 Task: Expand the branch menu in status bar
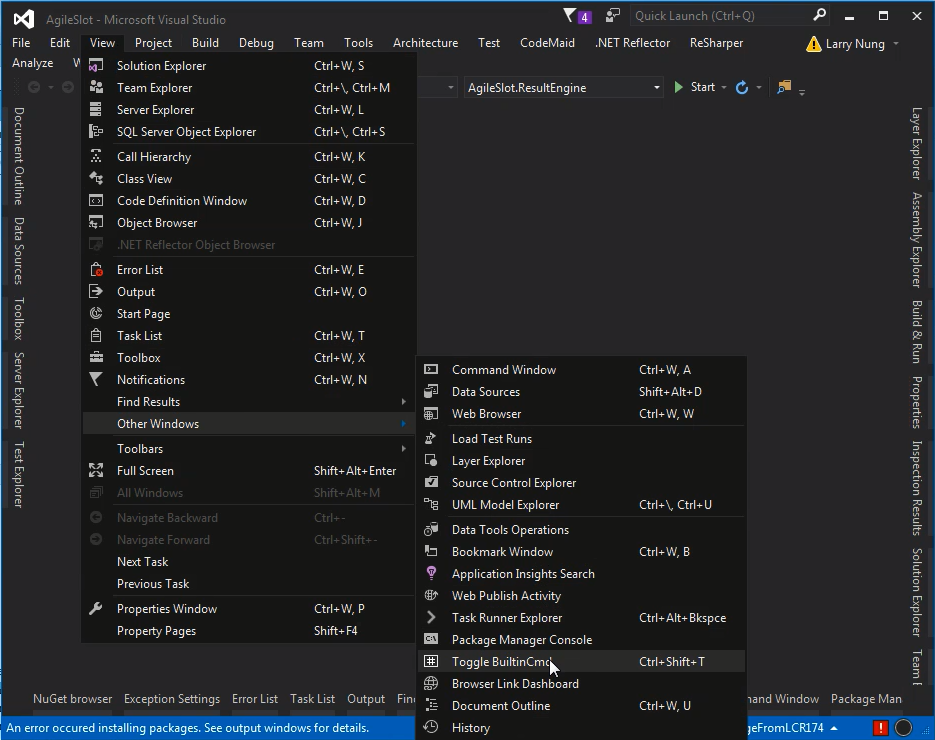(x=834, y=728)
